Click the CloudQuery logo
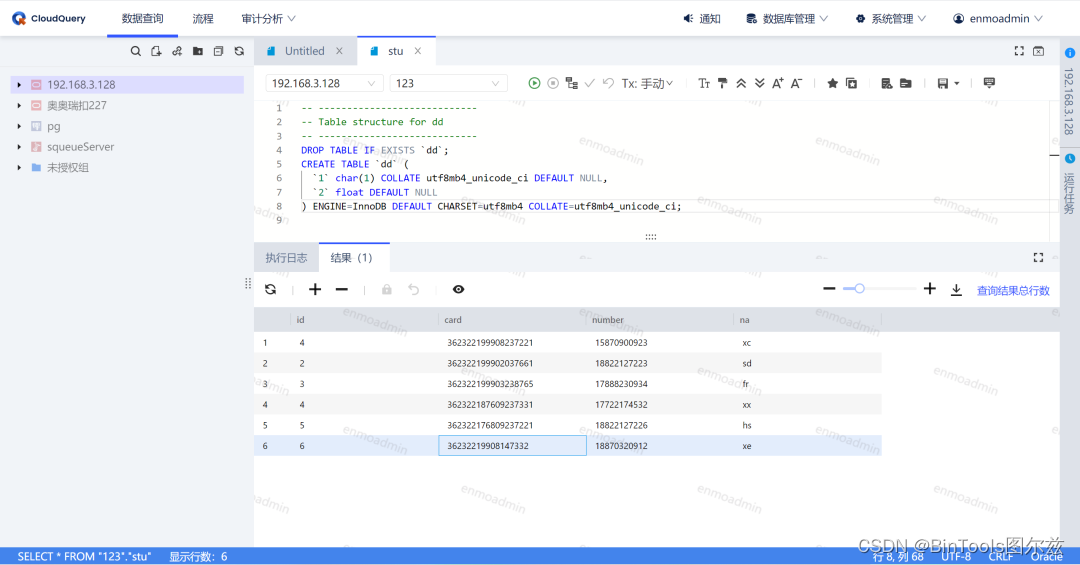Screen dimensions: 1080x565 [49, 19]
